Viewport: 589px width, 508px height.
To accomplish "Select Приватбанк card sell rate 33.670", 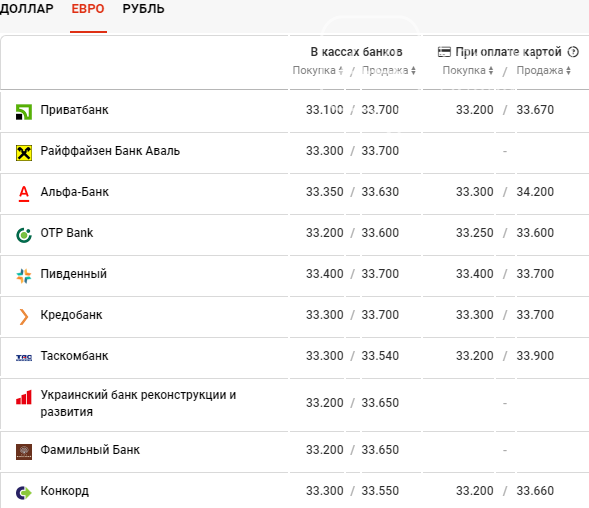I will (535, 110).
